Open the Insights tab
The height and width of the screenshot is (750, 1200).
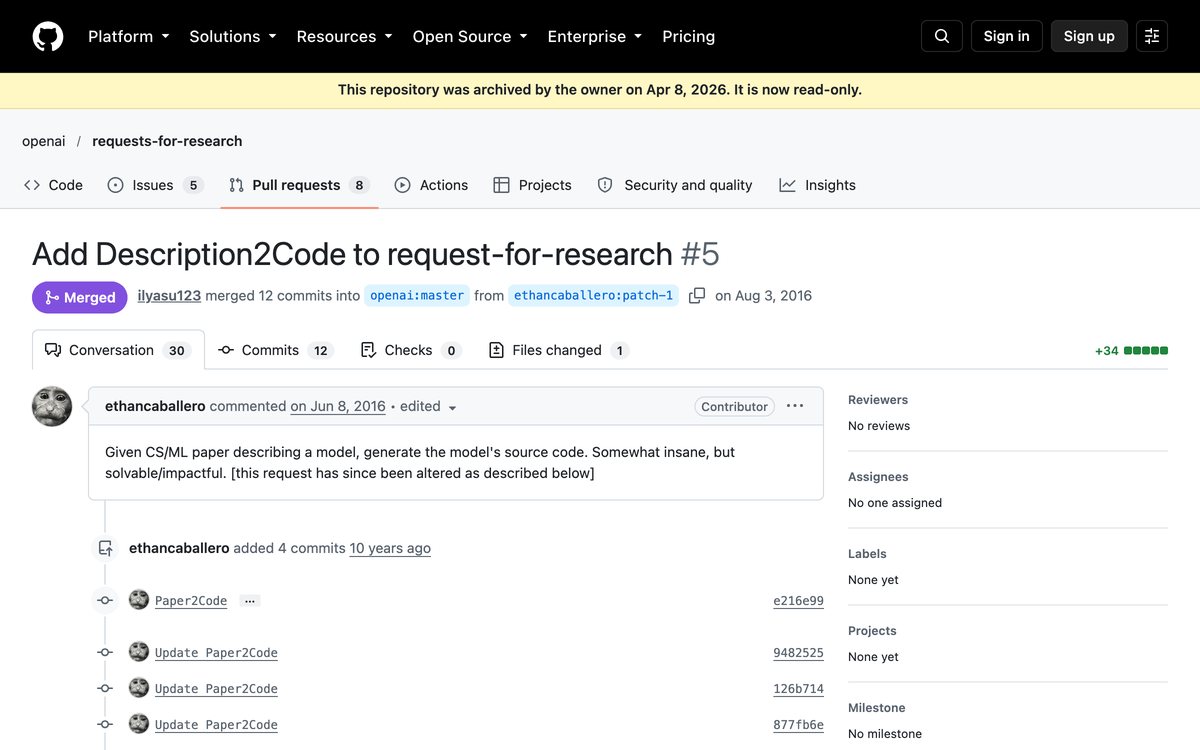(818, 185)
